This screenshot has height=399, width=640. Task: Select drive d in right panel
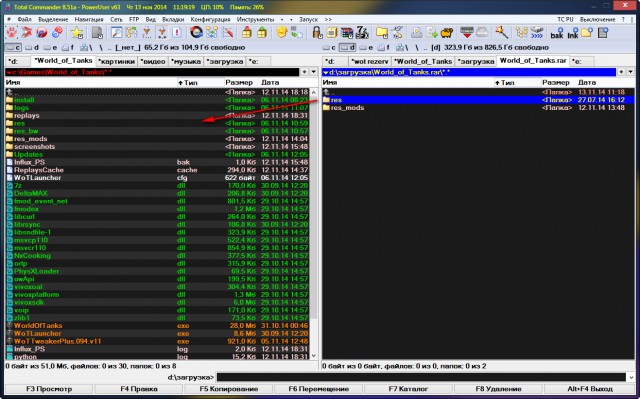point(348,47)
